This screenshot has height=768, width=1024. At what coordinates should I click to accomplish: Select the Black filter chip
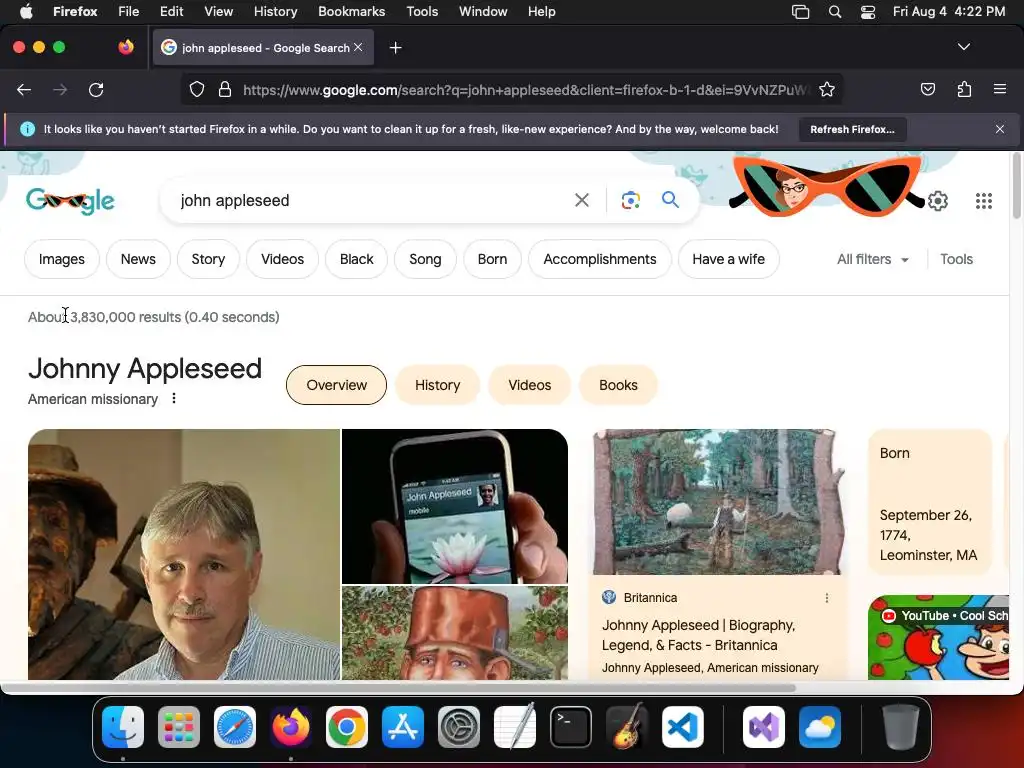[357, 259]
